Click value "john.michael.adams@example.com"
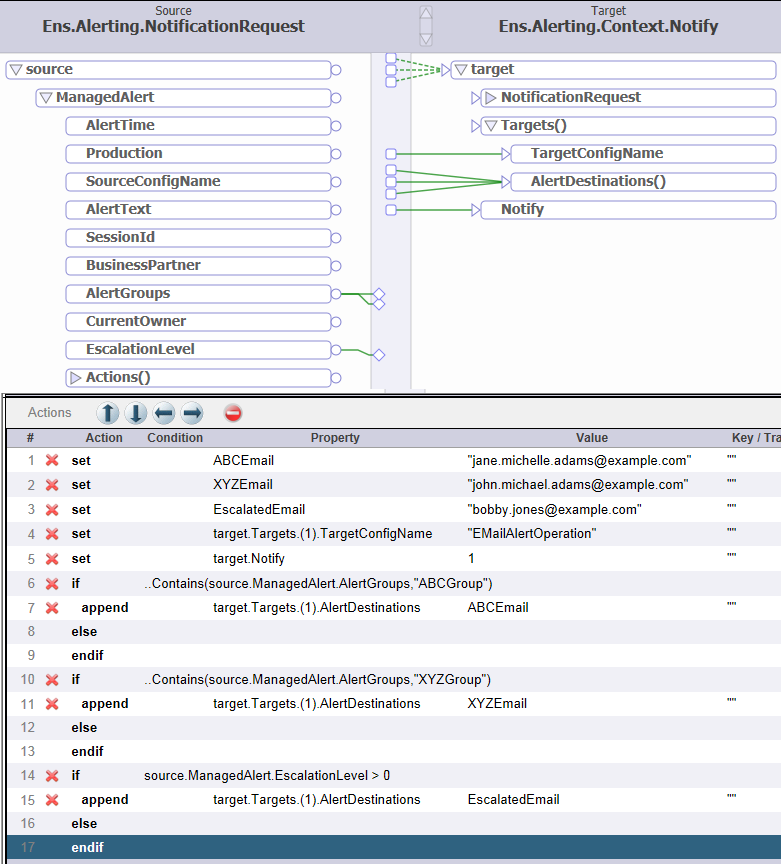The width and height of the screenshot is (781, 864). 578,485
